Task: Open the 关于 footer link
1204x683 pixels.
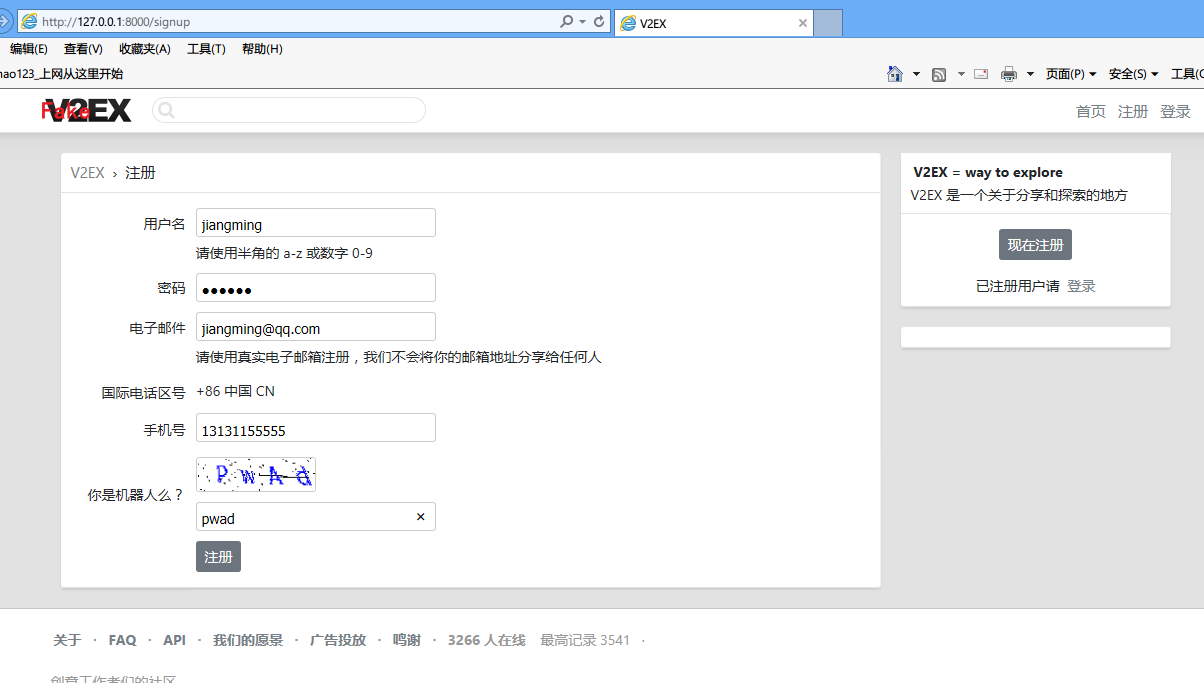Action: [67, 640]
